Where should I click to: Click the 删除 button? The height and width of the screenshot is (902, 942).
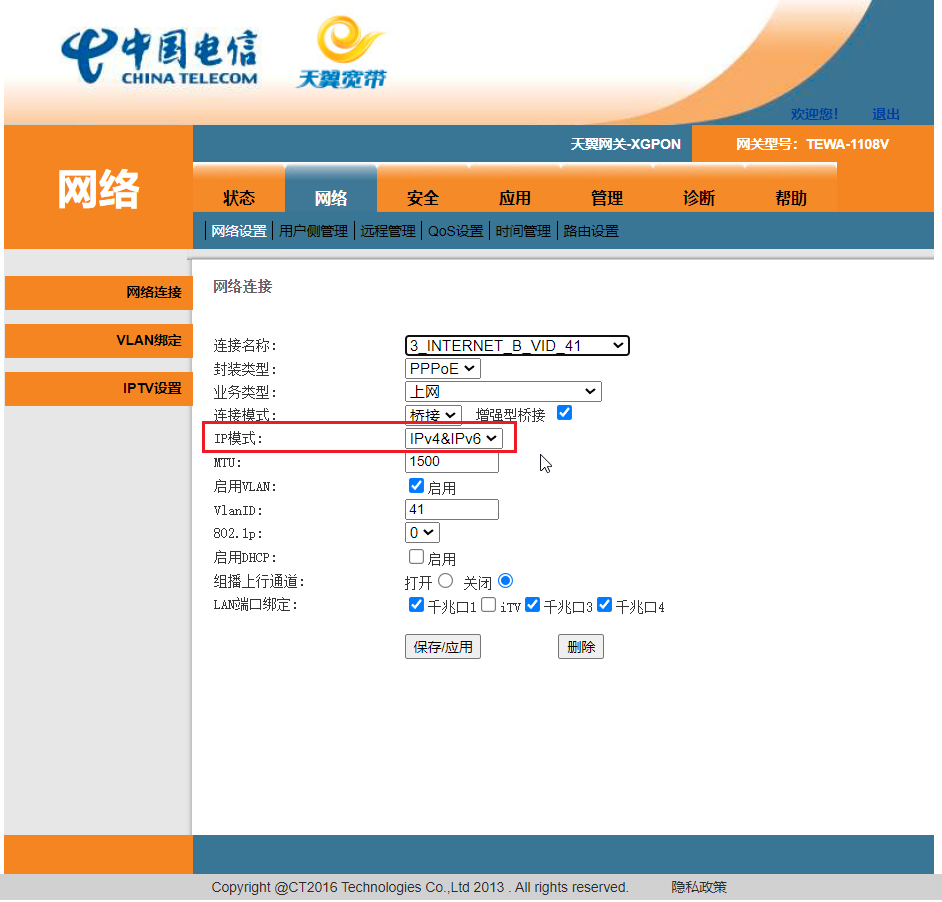pyautogui.click(x=581, y=647)
